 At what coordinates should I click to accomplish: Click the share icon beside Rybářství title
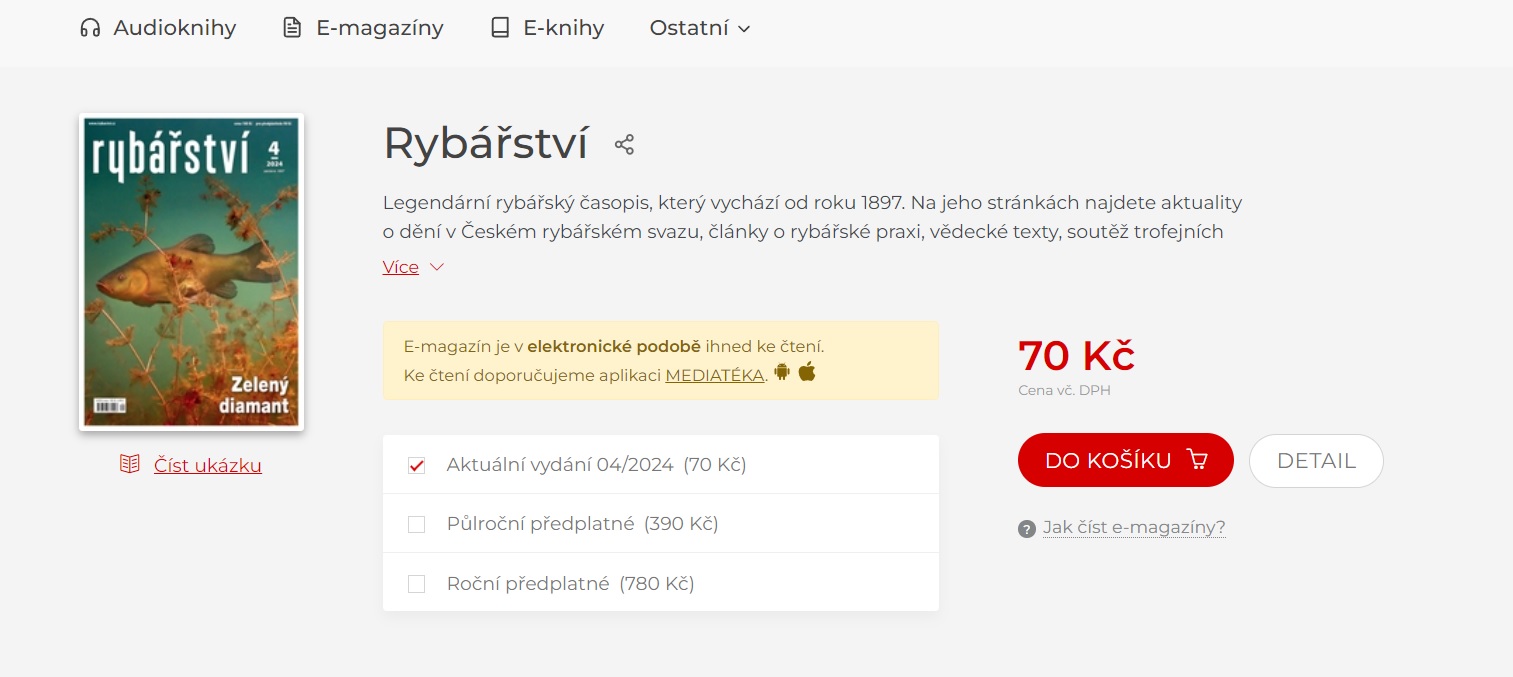[624, 145]
